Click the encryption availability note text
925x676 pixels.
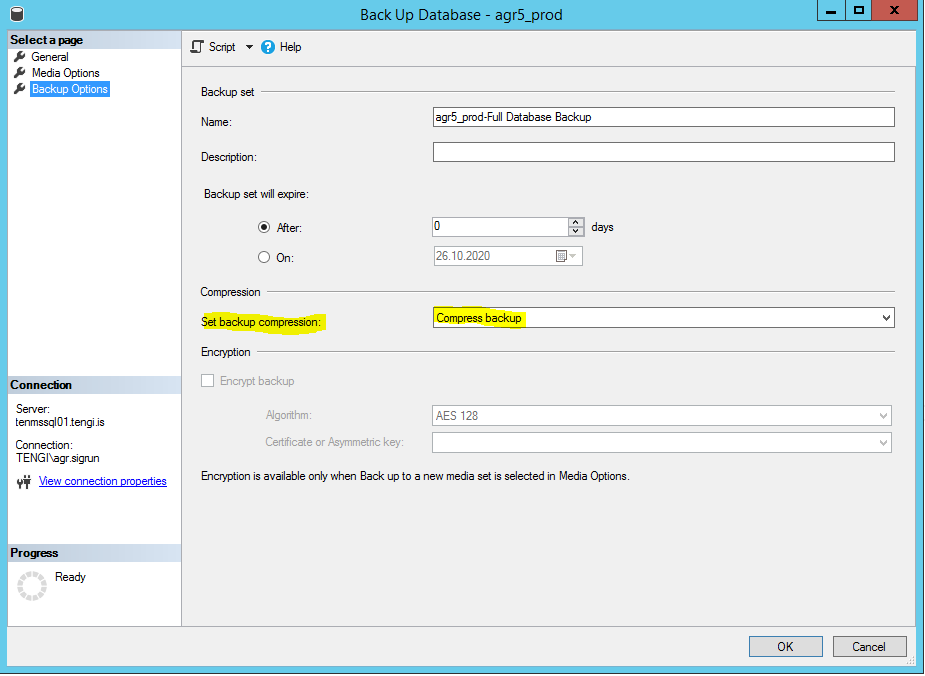415,476
